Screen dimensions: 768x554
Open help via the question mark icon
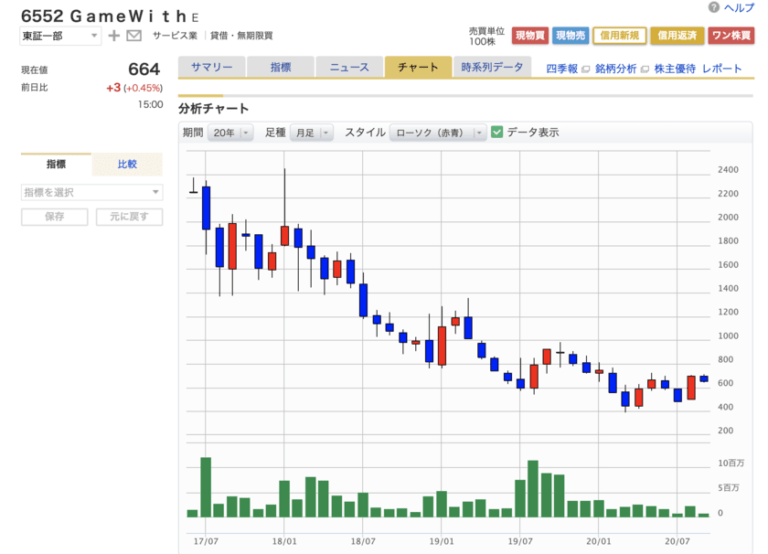pyautogui.click(x=712, y=8)
